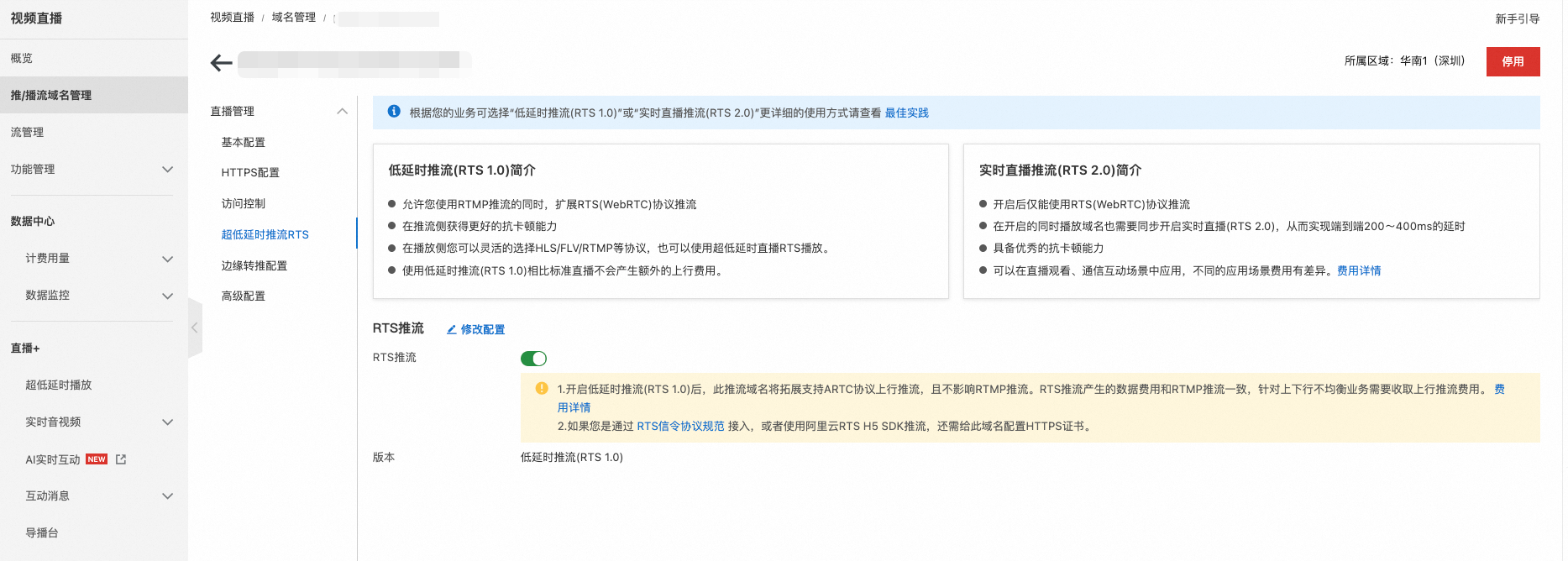Image resolution: width=1568 pixels, height=561 pixels.
Task: Open the 最佳实践 link
Action: click(906, 113)
